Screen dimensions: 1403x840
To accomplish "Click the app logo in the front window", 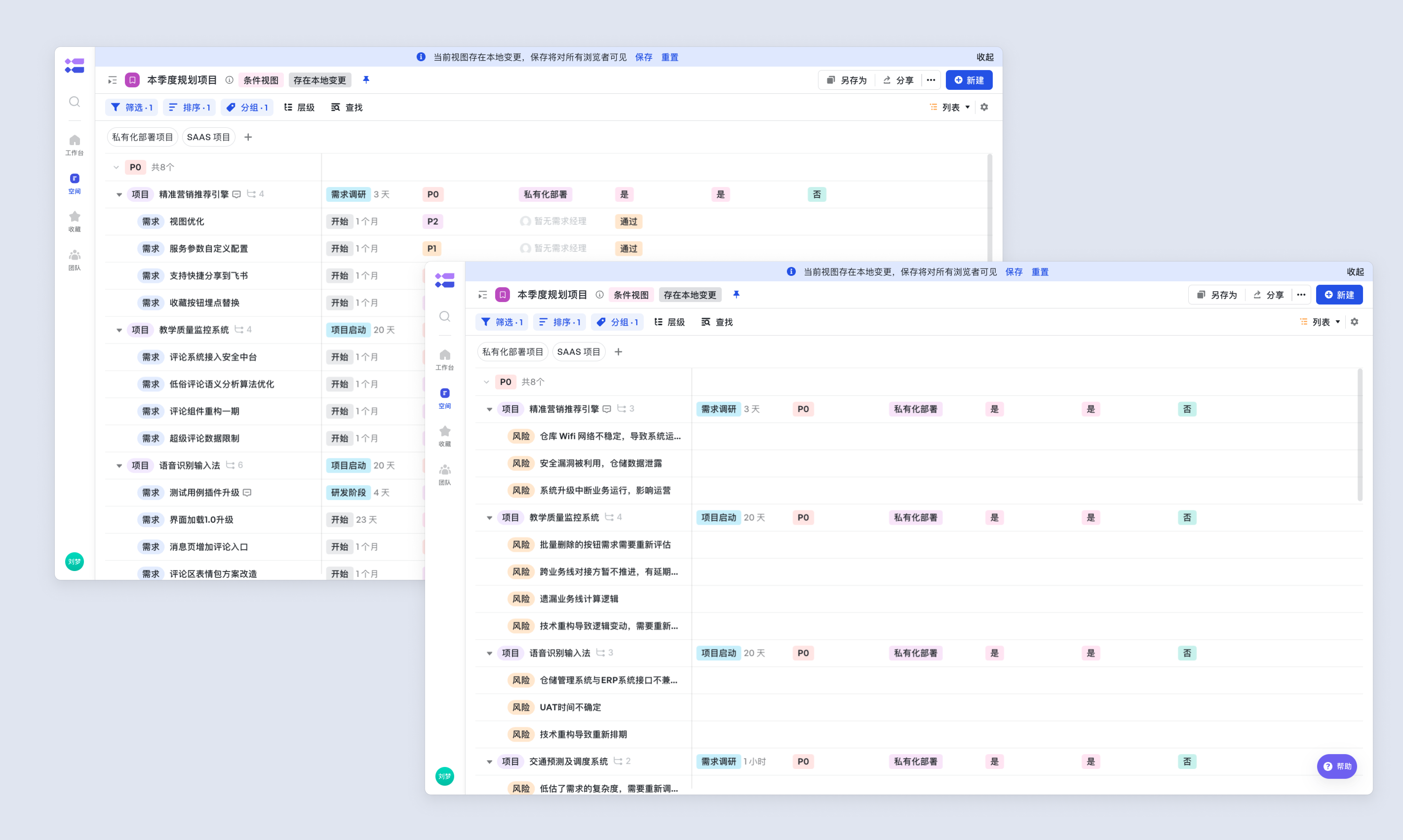I will click(445, 280).
